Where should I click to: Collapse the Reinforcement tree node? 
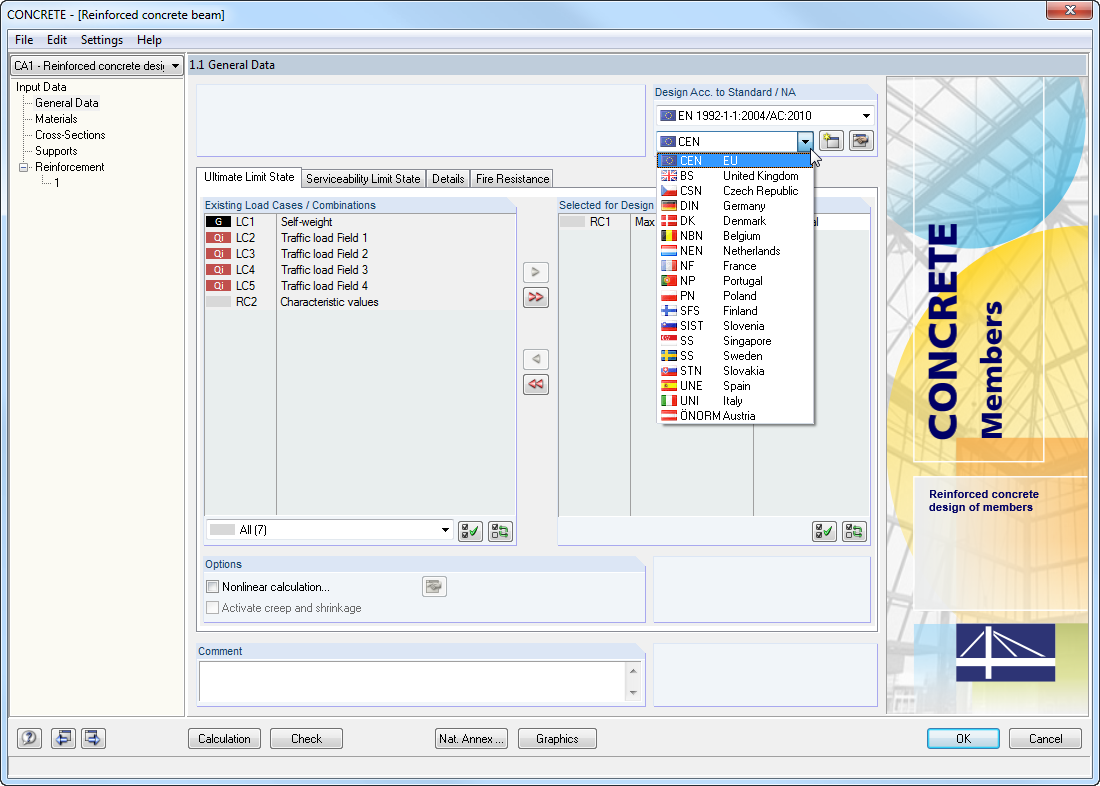point(23,168)
